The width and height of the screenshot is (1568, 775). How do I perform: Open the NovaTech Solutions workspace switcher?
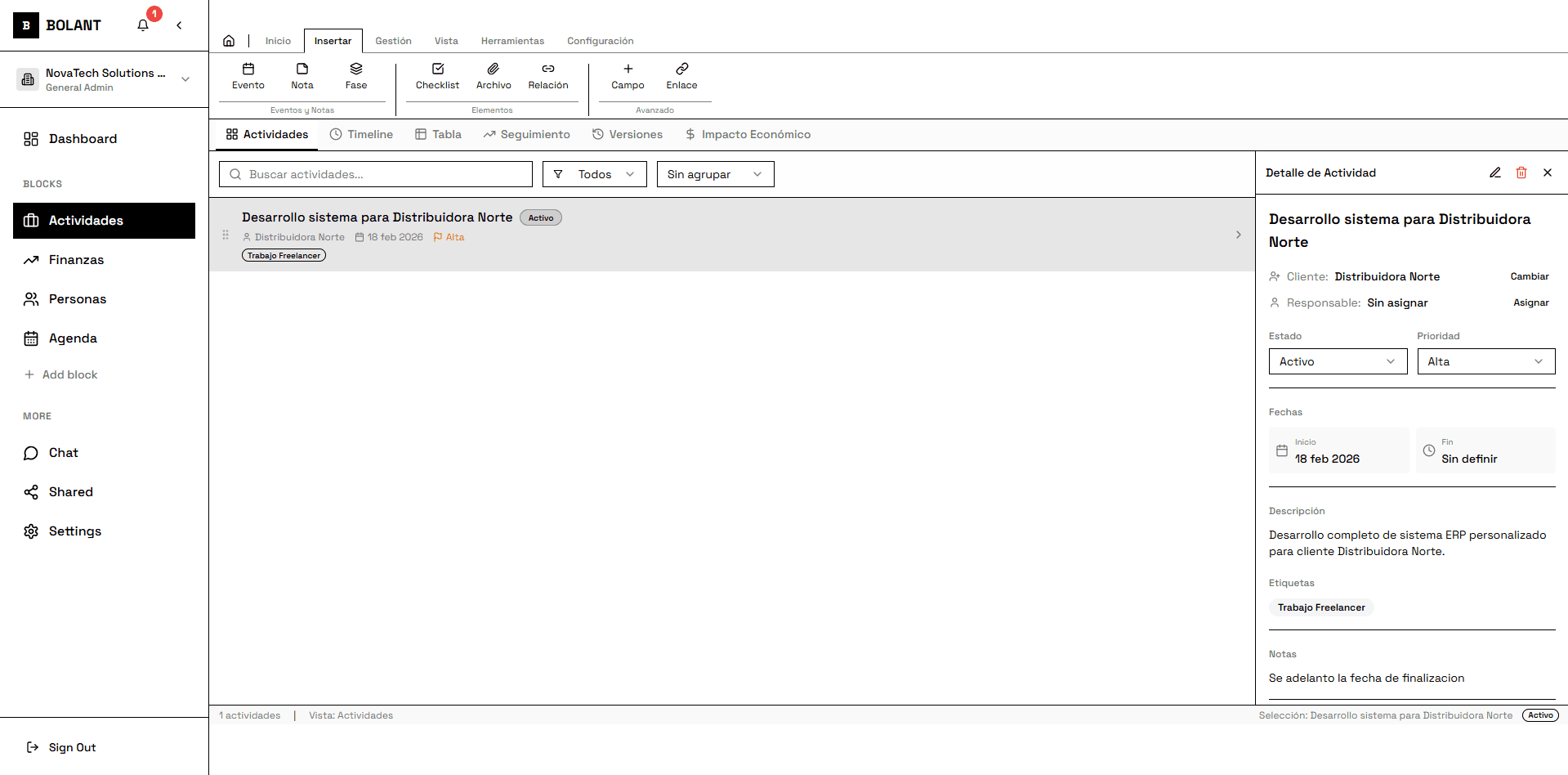pos(105,78)
